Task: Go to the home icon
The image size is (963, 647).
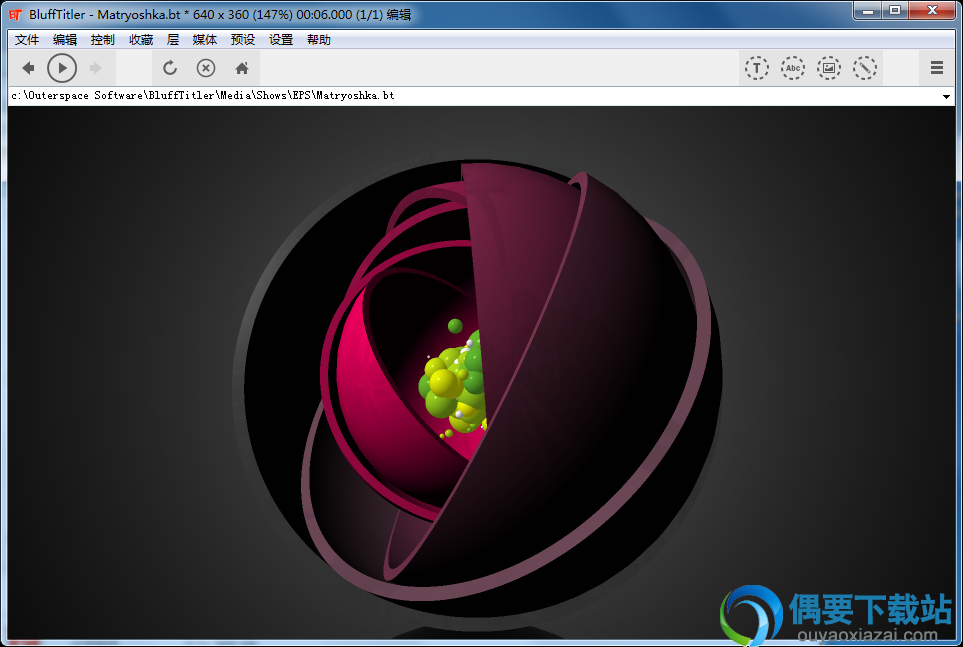Action: coord(242,68)
